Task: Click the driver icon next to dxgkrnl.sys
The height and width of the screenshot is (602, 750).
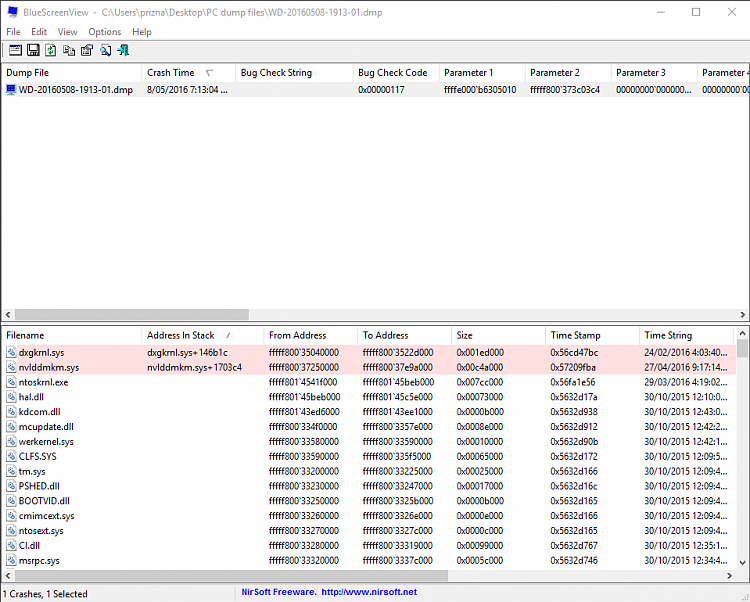Action: (x=11, y=352)
